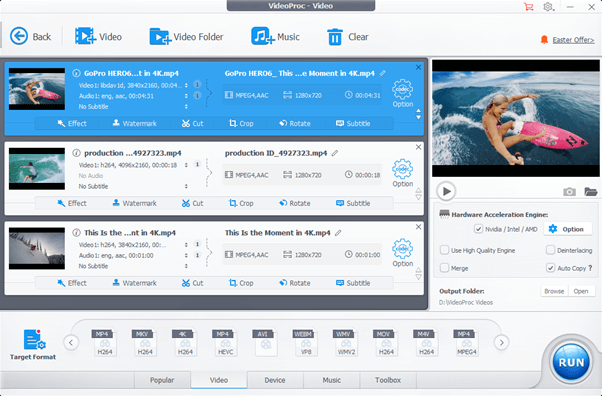This screenshot has height=396, width=602.
Task: Open the settings gear in title bar
Action: point(548,7)
